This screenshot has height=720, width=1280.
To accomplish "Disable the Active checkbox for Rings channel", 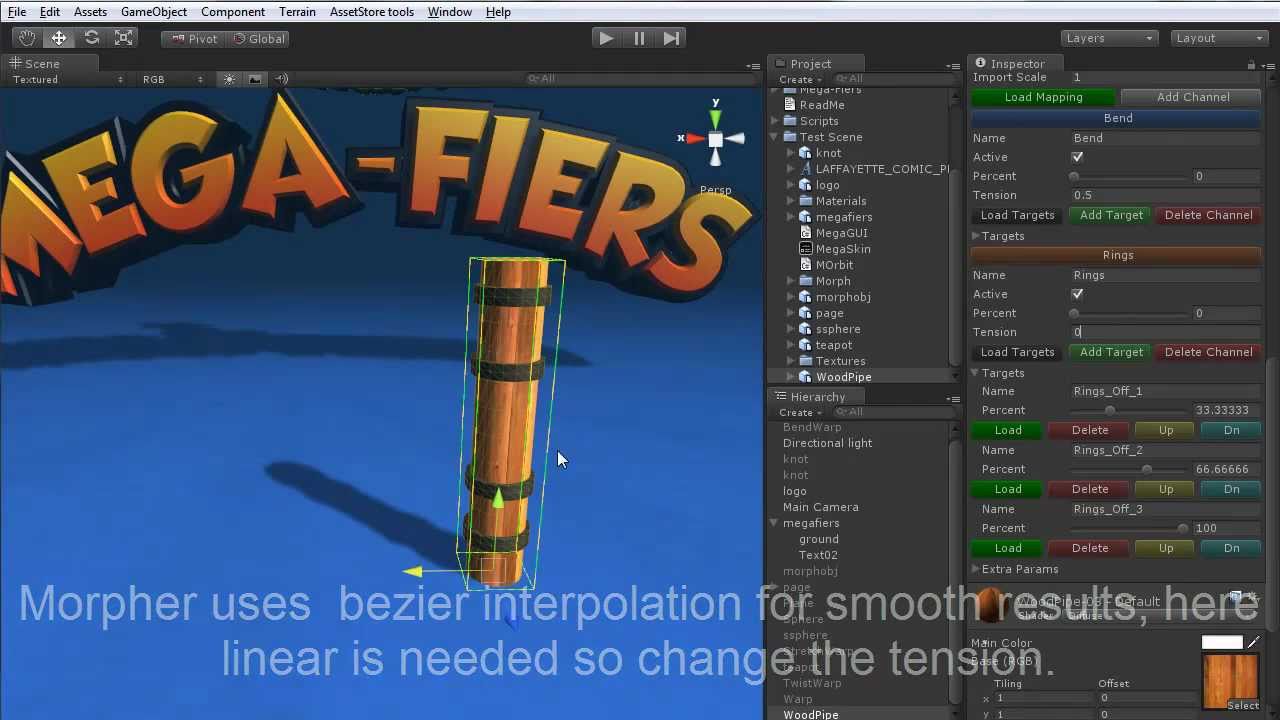I will [1077, 294].
